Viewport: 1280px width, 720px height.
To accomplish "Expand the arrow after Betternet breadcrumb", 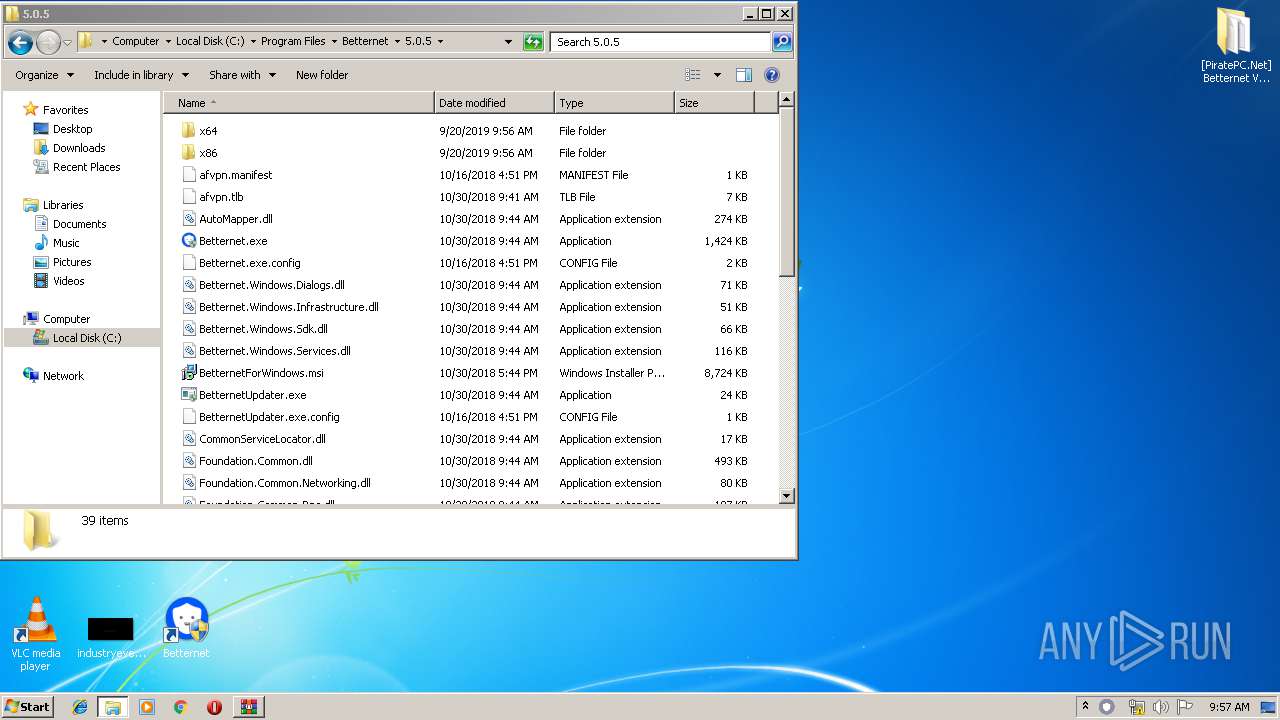I will (397, 42).
